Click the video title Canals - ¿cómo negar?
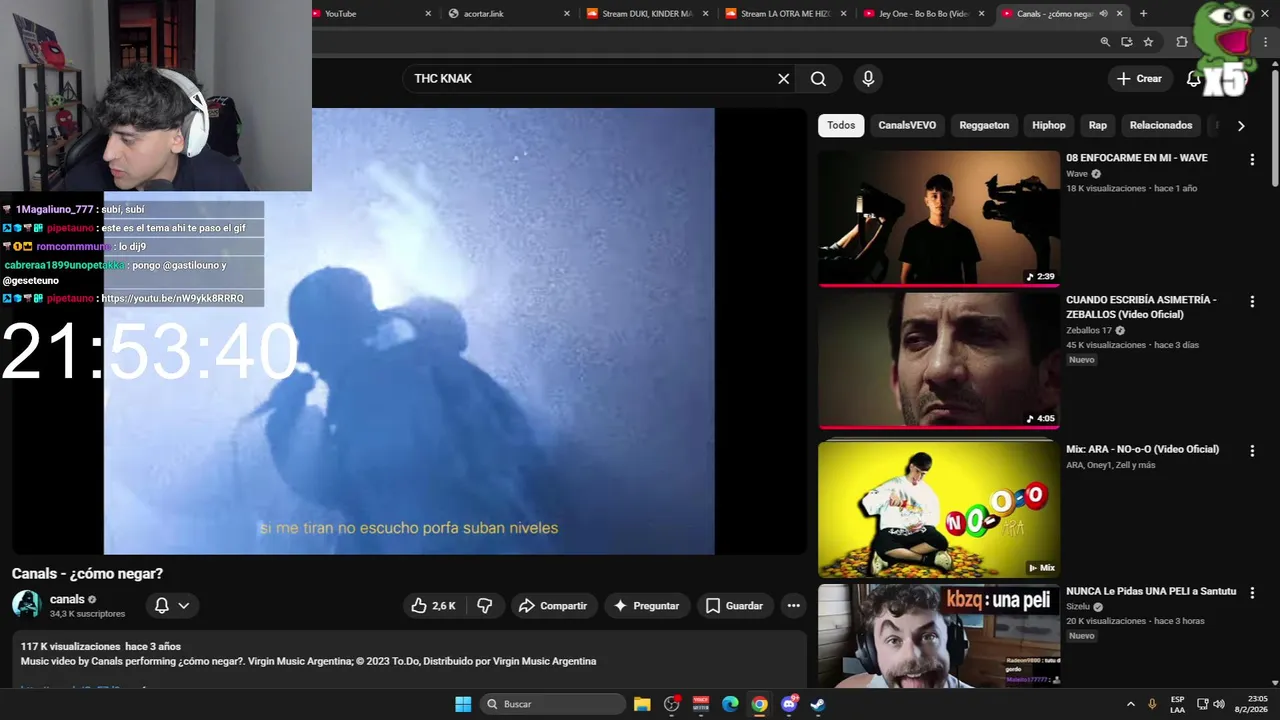The width and height of the screenshot is (1280, 720). pyautogui.click(x=87, y=574)
